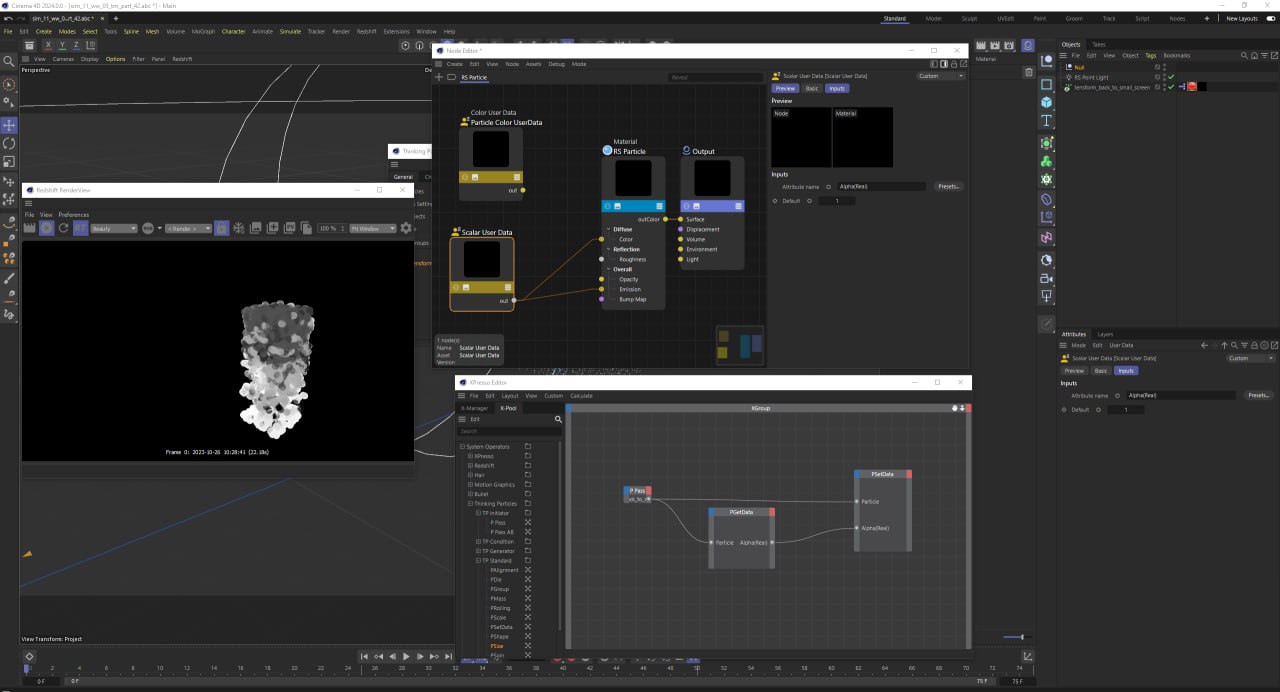The width and height of the screenshot is (1280, 692).
Task: Click the PSetData node title in XPresso
Action: coord(882,474)
